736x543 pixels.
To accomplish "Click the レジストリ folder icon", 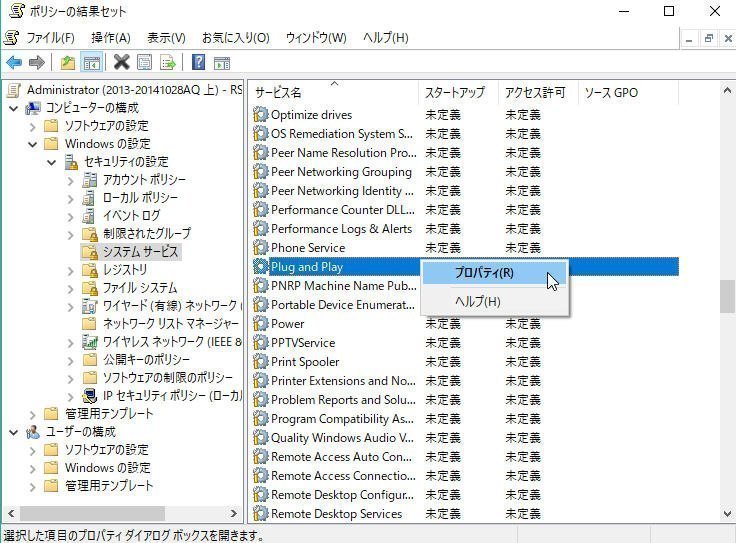I will (90, 270).
